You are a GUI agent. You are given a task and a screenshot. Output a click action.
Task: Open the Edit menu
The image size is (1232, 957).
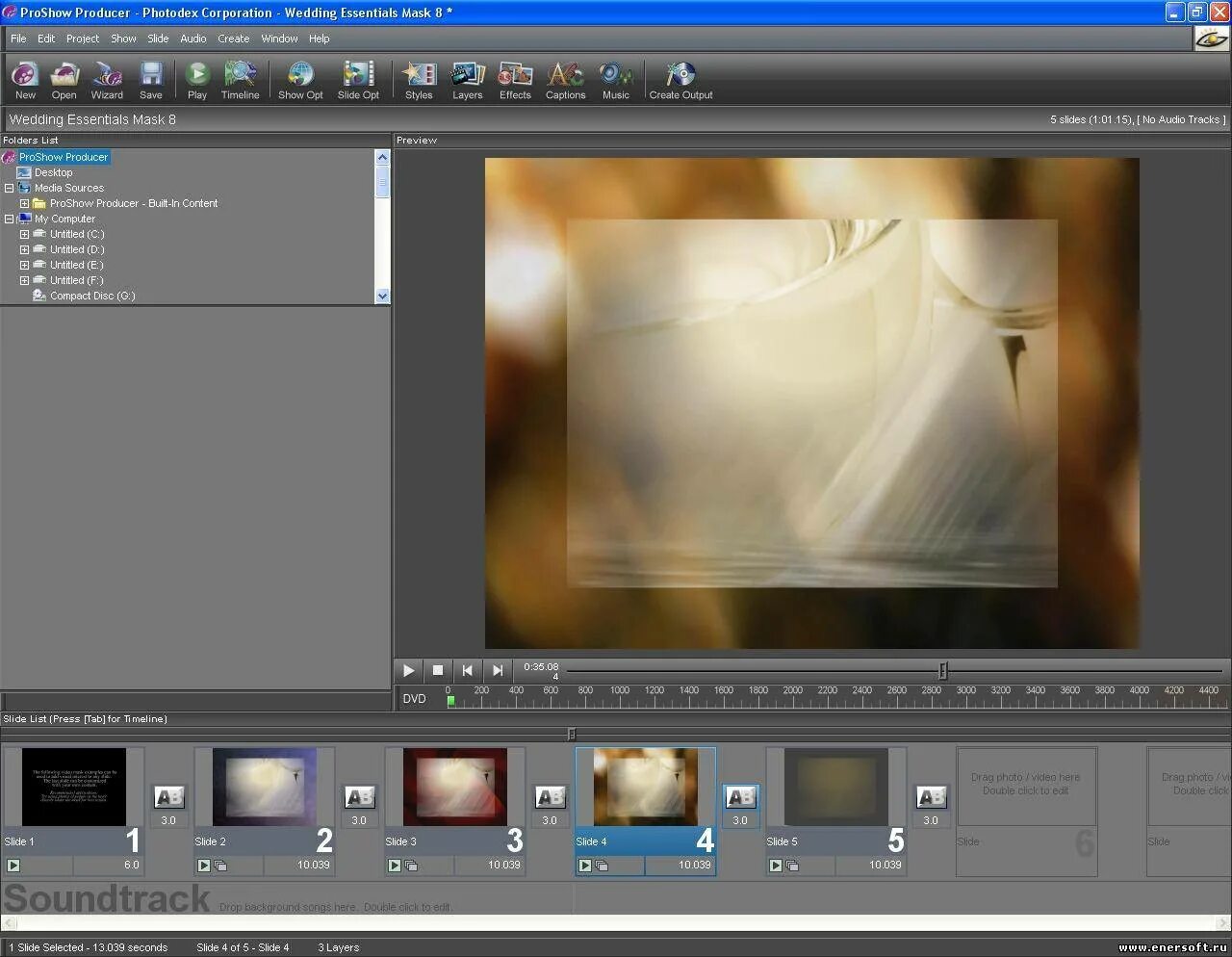46,39
